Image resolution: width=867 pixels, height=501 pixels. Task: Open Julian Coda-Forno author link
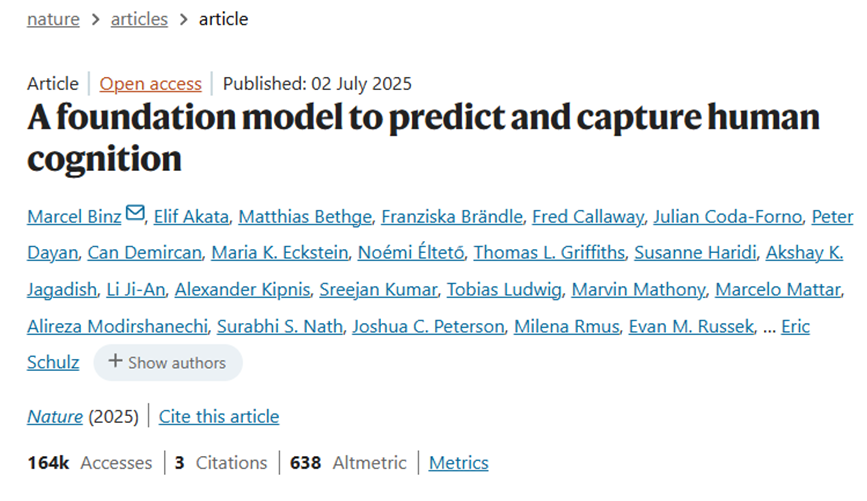728,216
